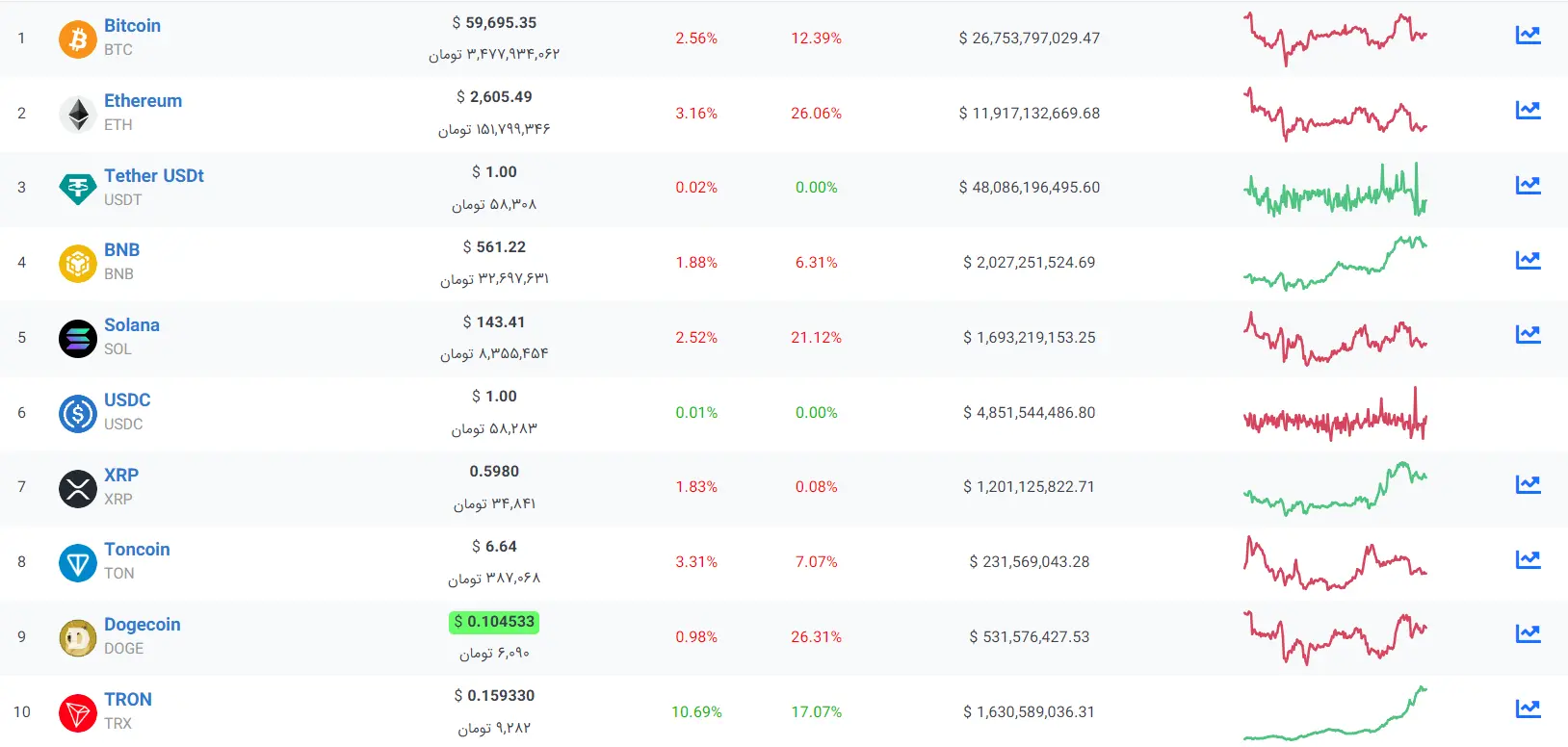Screen dimensions: 1568x747
Task: Click the TRX ticker symbol
Action: (118, 724)
